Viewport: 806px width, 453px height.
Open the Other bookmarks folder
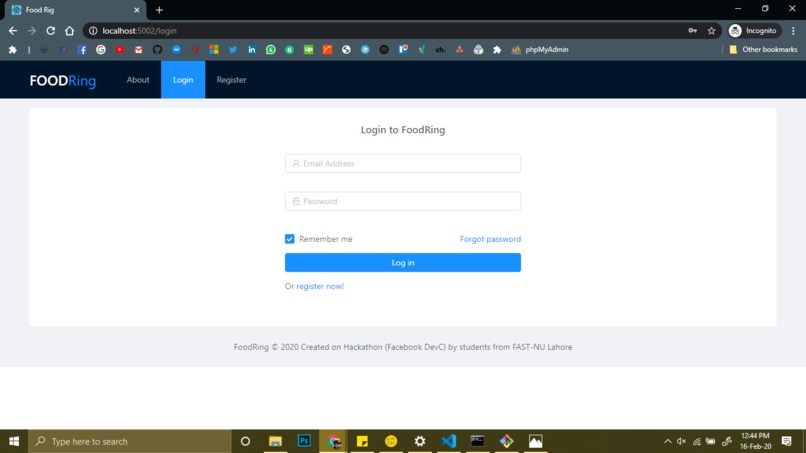[763, 50]
